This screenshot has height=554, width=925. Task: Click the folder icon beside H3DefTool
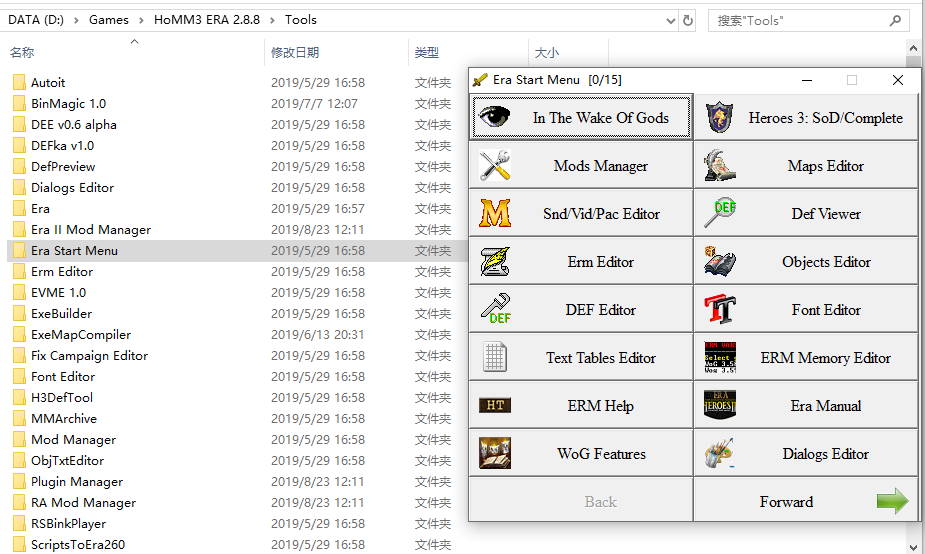click(19, 398)
